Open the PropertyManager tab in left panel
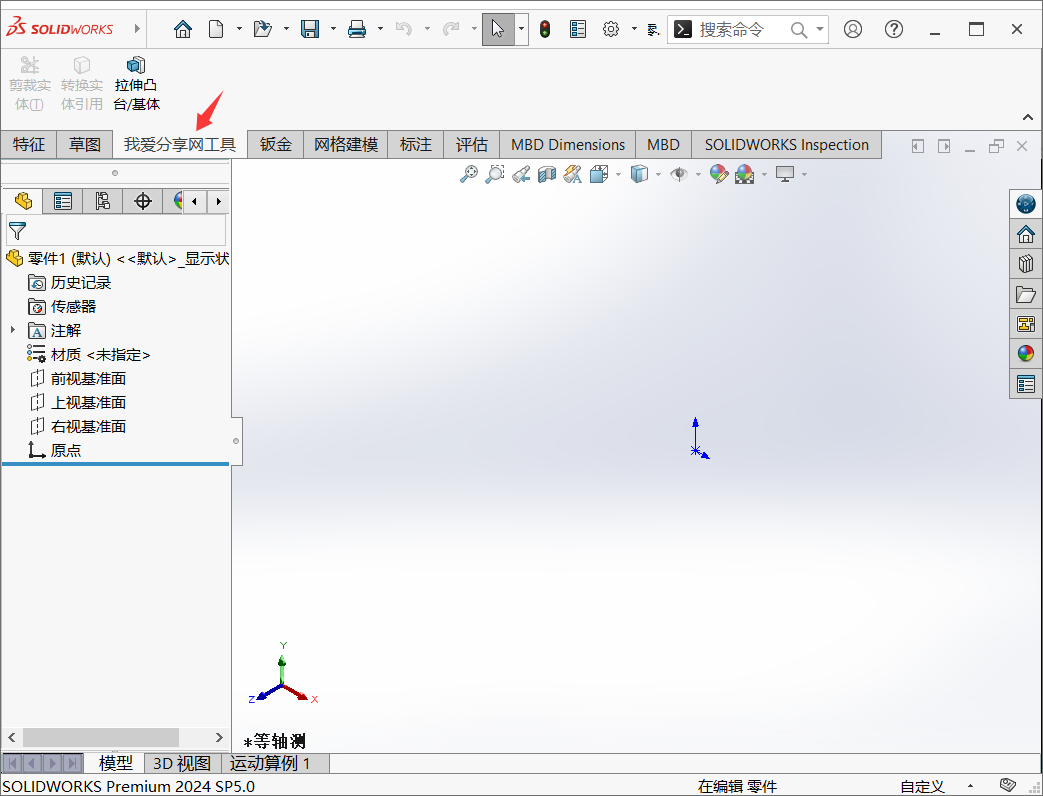This screenshot has height=796, width=1043. [63, 201]
